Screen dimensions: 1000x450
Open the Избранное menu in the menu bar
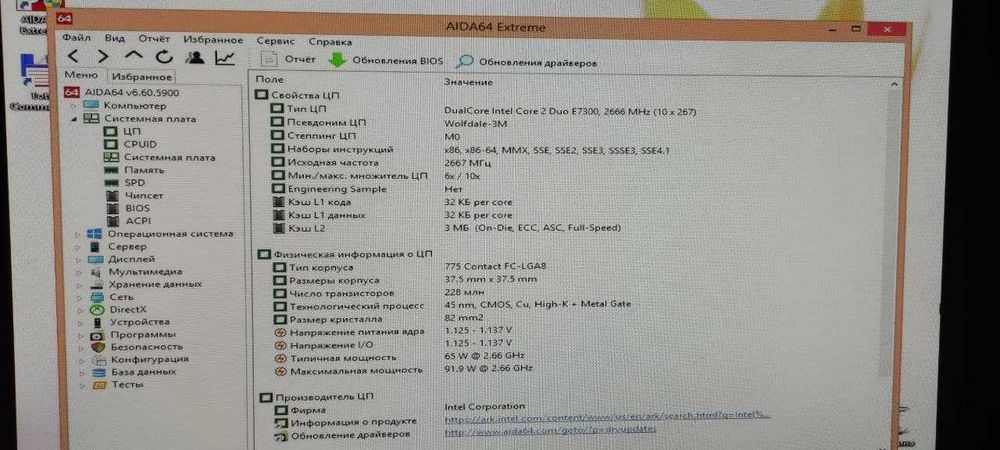point(213,40)
